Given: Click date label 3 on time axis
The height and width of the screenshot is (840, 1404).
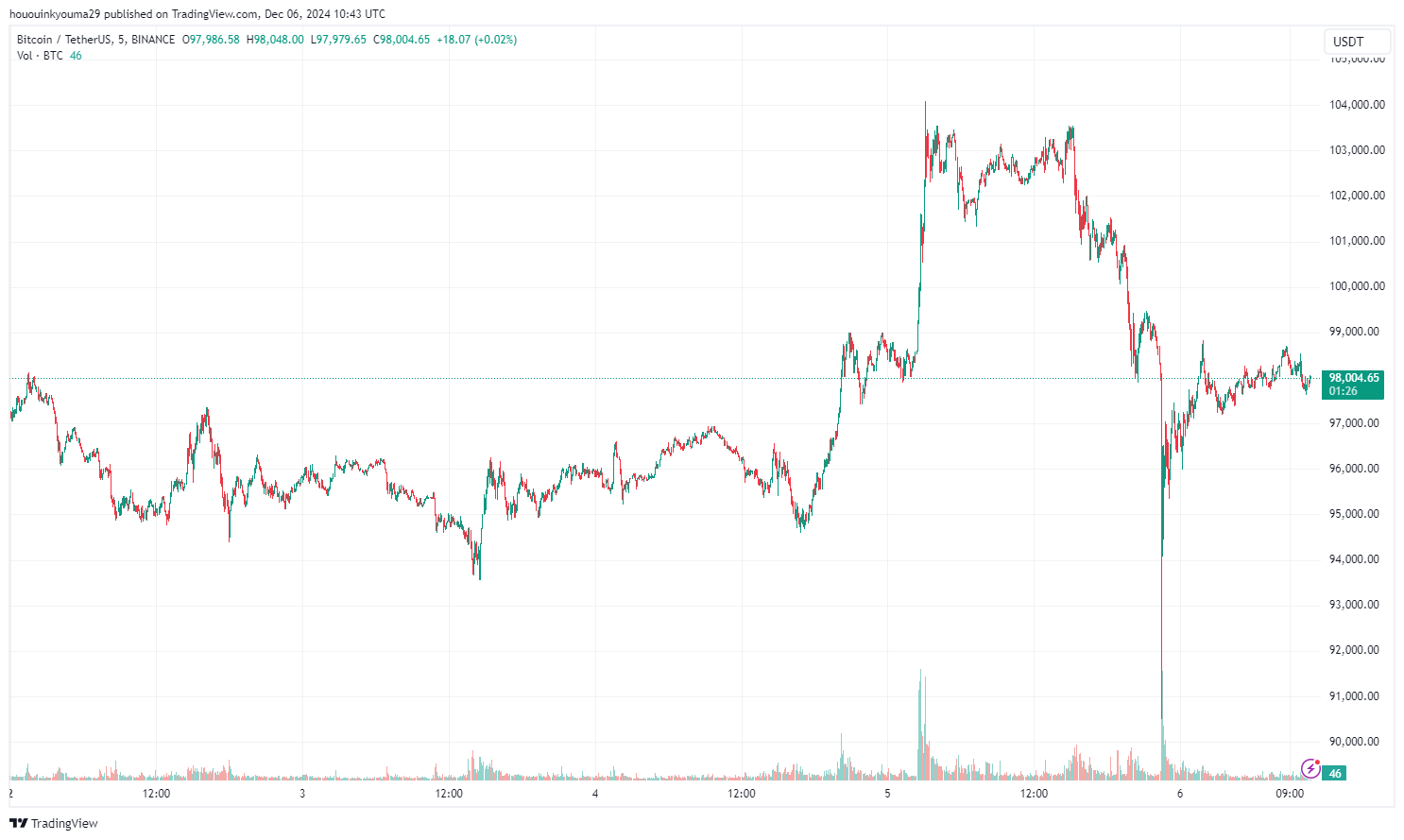Looking at the screenshot, I should 302,794.
